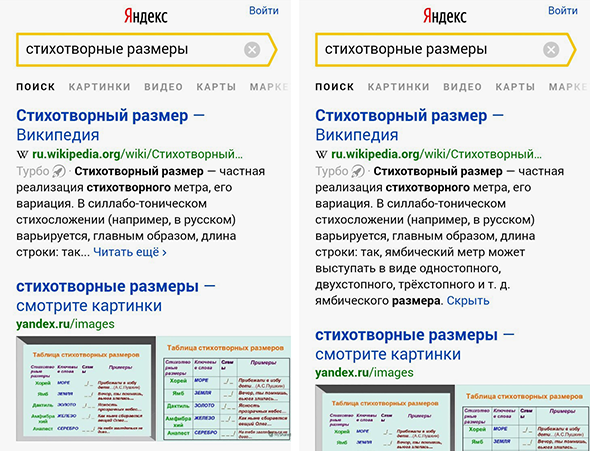Open second table thumbnail in right screenshot
The image size is (590, 451).
tap(523, 418)
